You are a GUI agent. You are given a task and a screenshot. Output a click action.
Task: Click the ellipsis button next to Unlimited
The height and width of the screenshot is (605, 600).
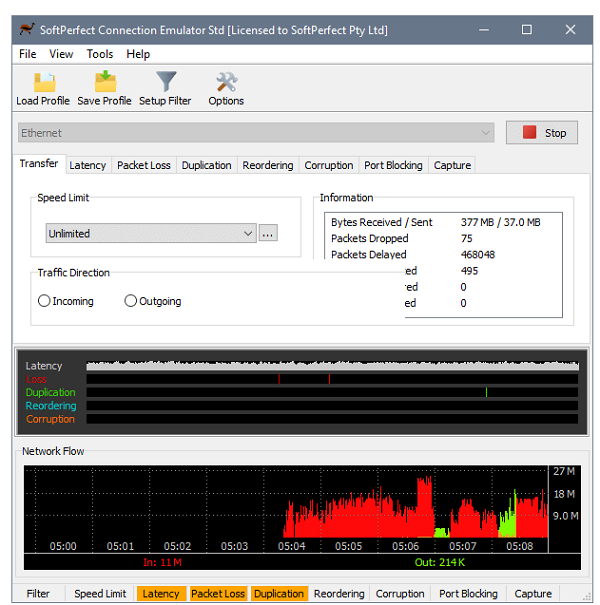268,233
